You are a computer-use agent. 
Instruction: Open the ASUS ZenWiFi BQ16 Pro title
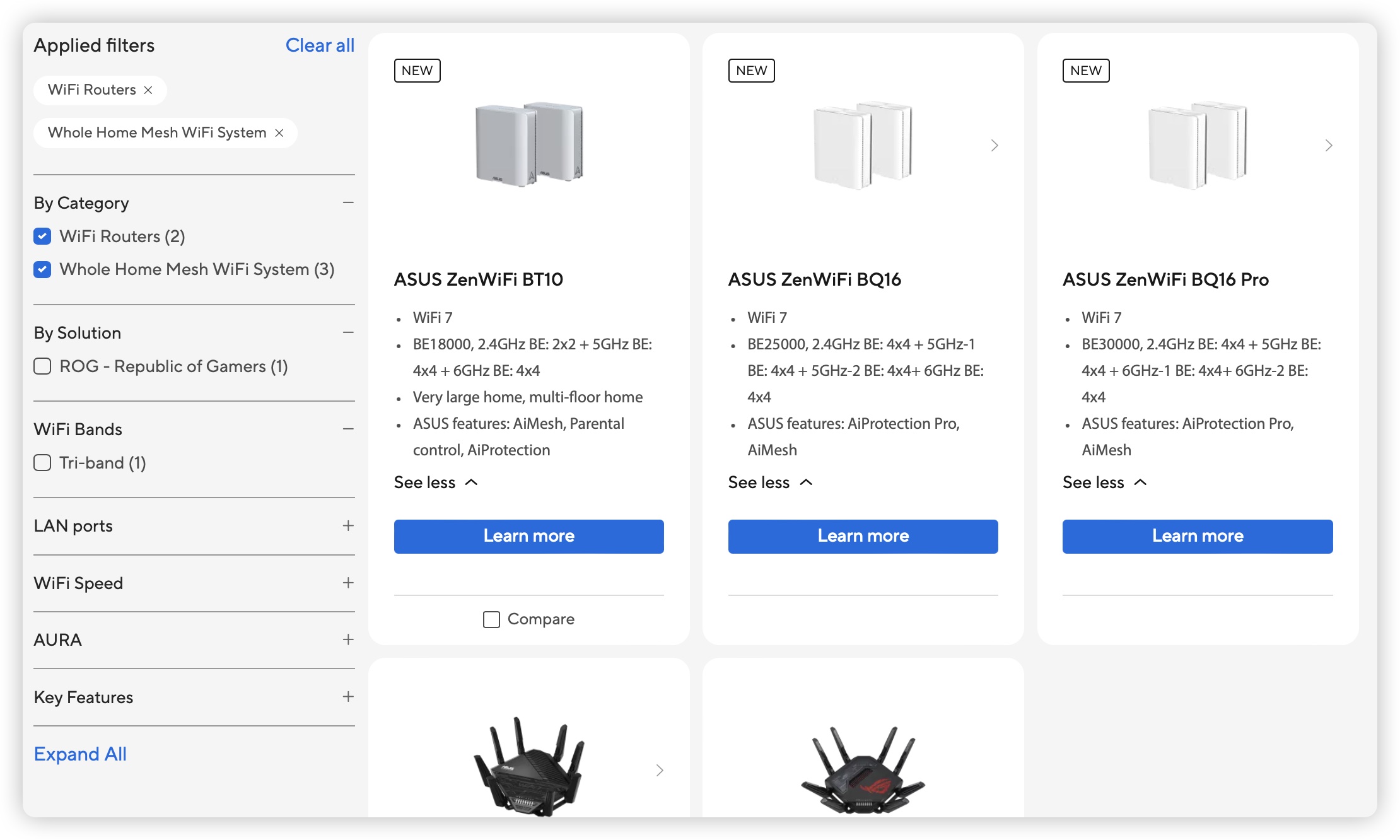tap(1166, 279)
